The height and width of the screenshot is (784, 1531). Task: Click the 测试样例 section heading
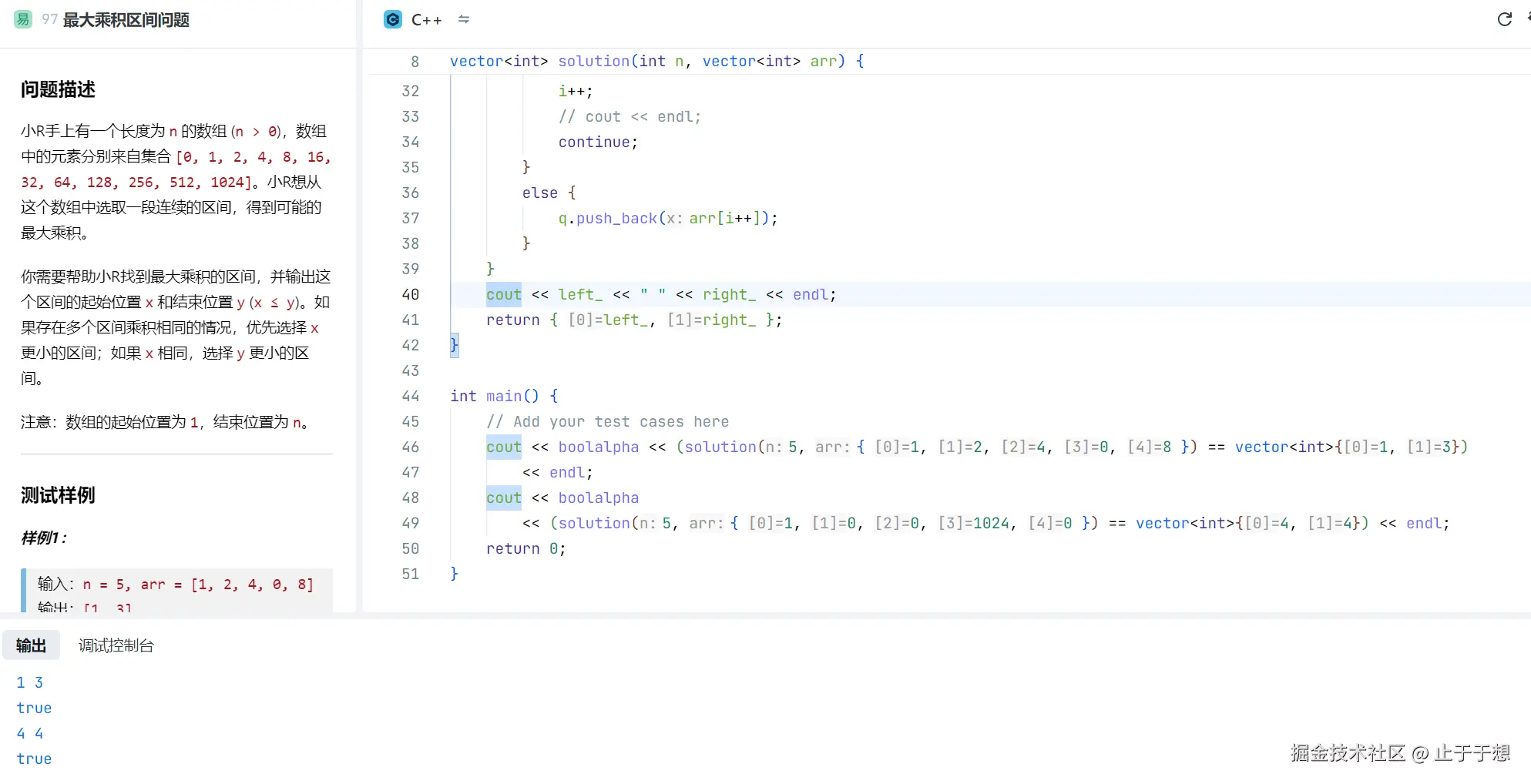(x=59, y=496)
